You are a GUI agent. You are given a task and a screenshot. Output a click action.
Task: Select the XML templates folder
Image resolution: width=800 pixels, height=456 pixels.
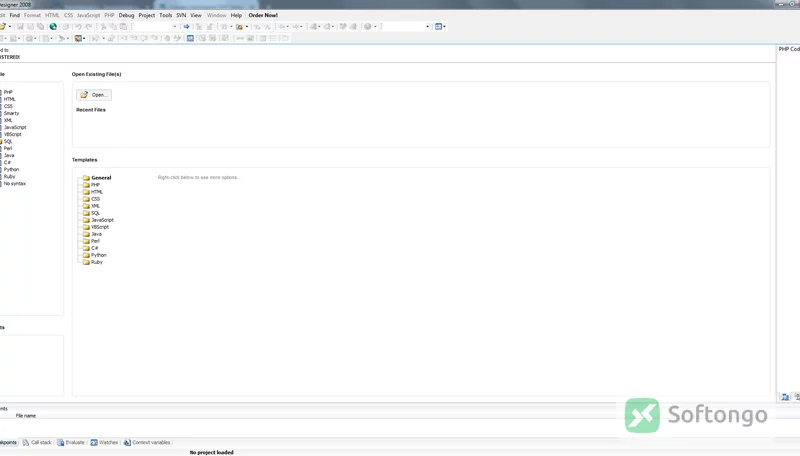pyautogui.click(x=95, y=206)
